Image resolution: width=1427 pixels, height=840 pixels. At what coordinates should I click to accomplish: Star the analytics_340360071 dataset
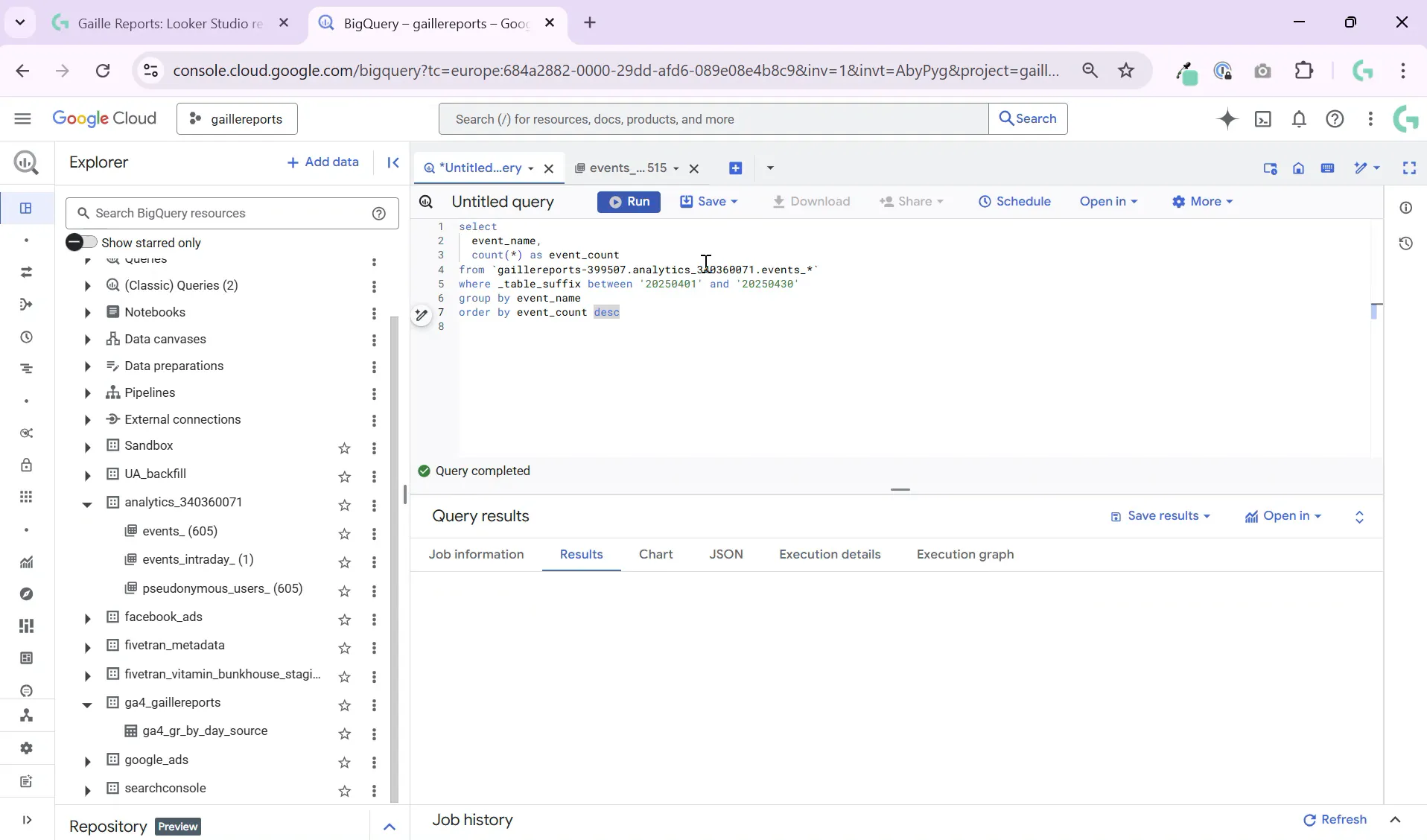coord(344,506)
